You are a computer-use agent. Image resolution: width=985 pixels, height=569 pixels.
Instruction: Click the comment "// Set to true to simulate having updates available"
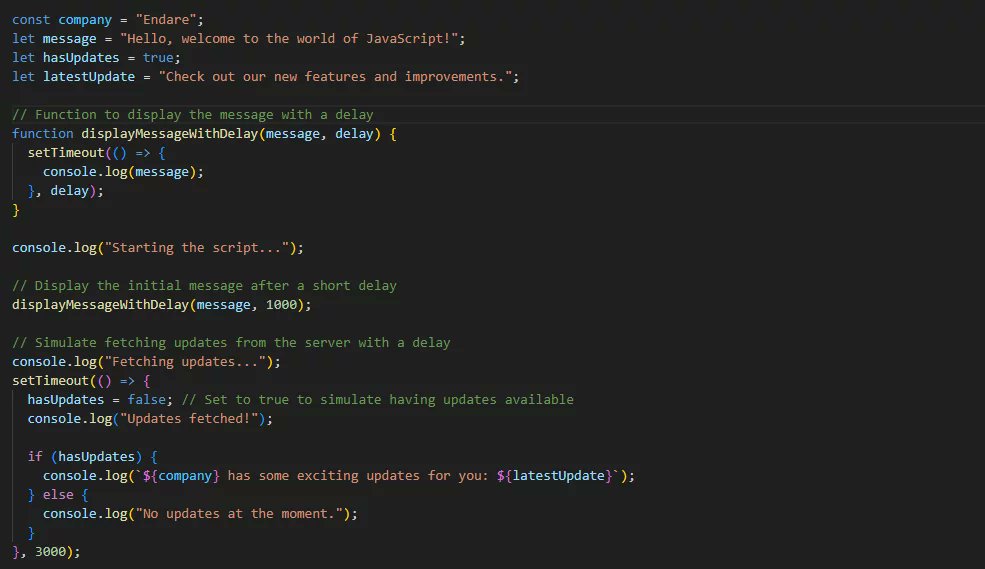(x=378, y=399)
